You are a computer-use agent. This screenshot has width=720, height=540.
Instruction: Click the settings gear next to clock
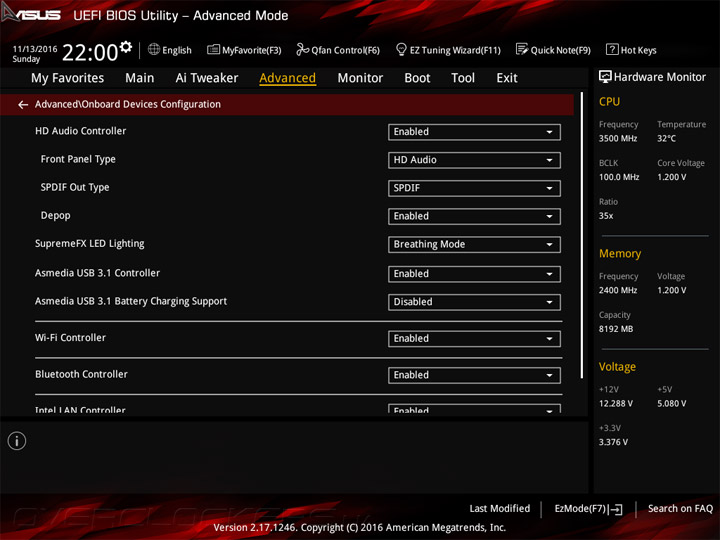tap(126, 47)
